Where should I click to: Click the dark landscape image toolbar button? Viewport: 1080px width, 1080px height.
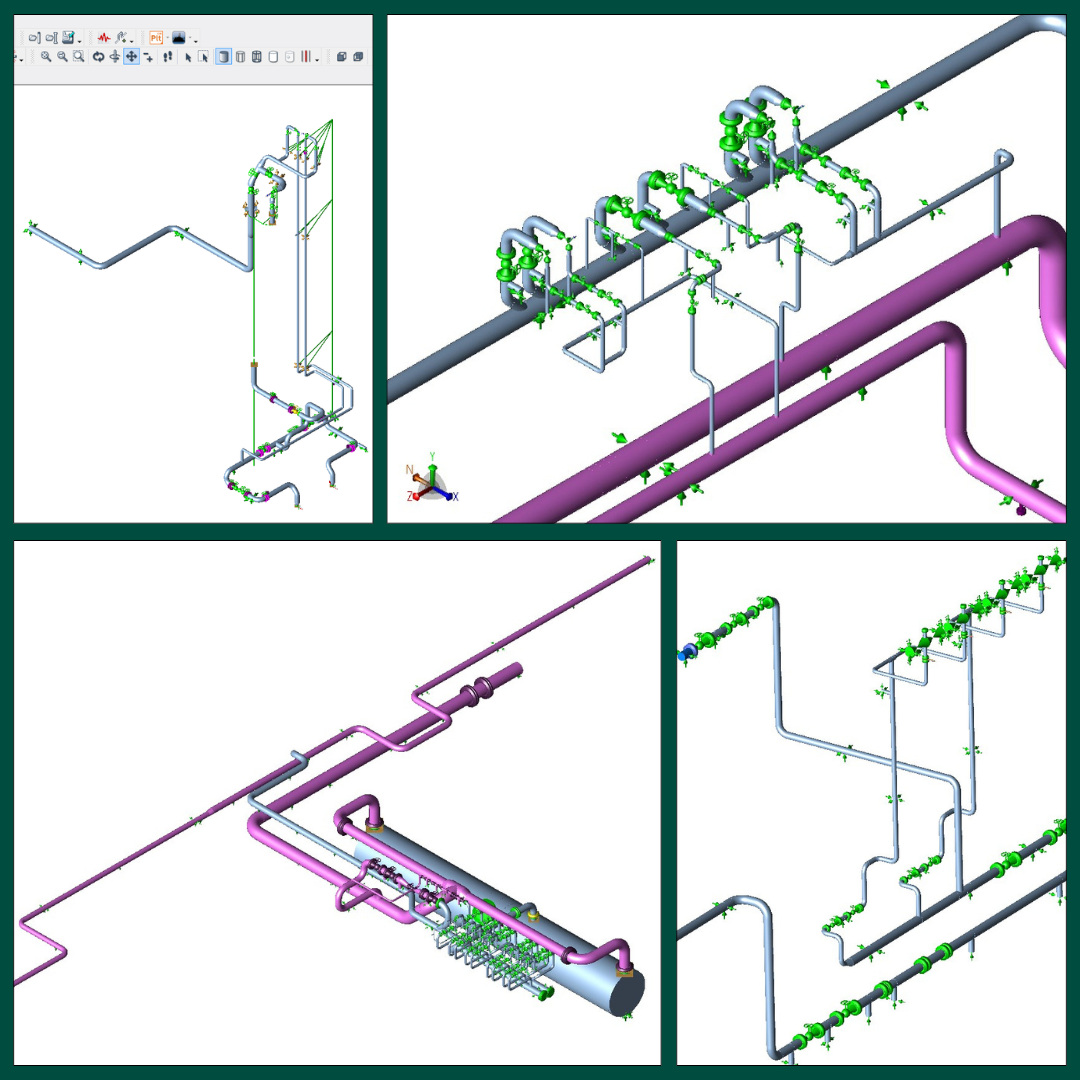(179, 37)
